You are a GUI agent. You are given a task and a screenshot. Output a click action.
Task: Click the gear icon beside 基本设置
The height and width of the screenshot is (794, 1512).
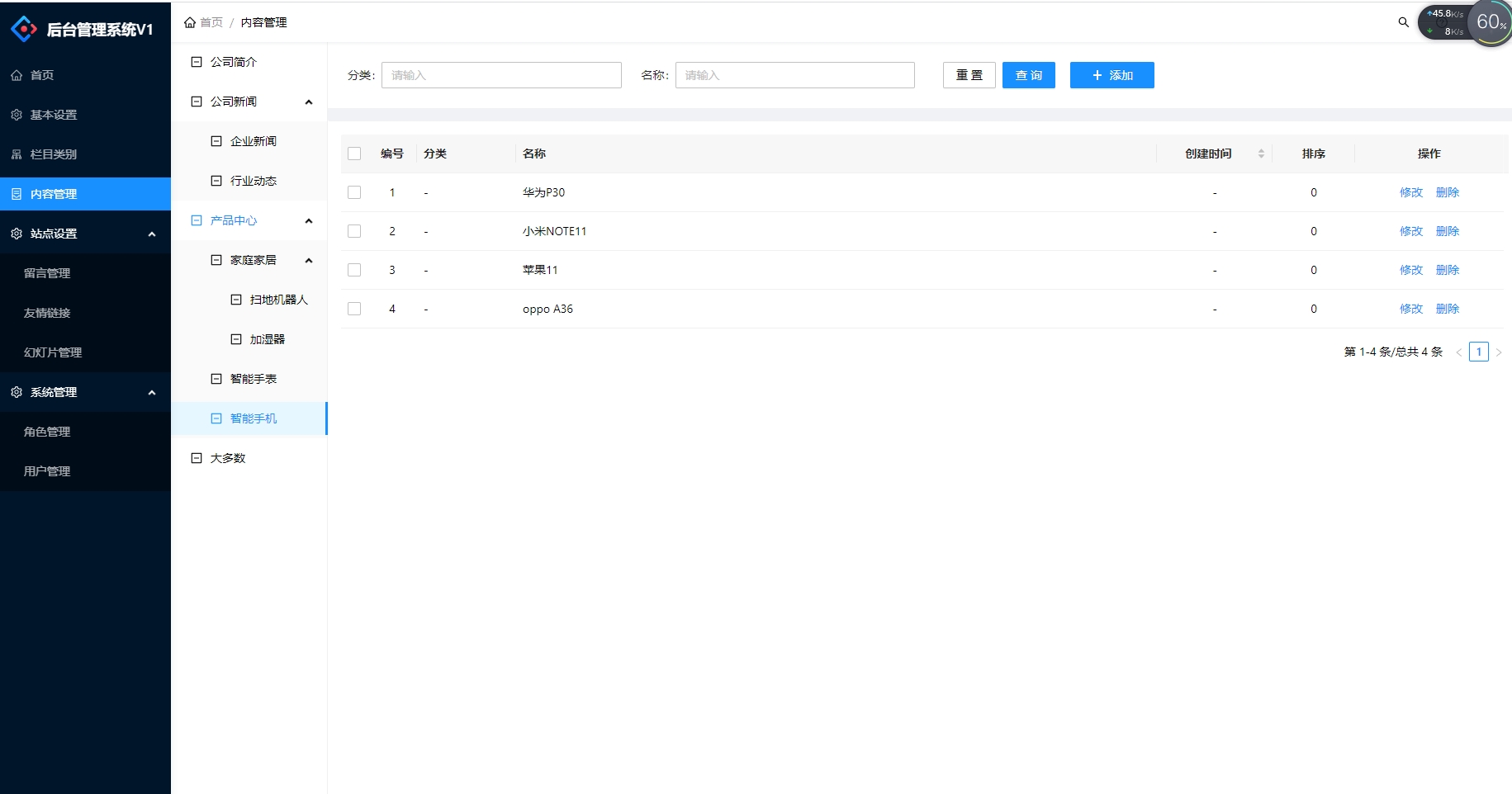[17, 115]
